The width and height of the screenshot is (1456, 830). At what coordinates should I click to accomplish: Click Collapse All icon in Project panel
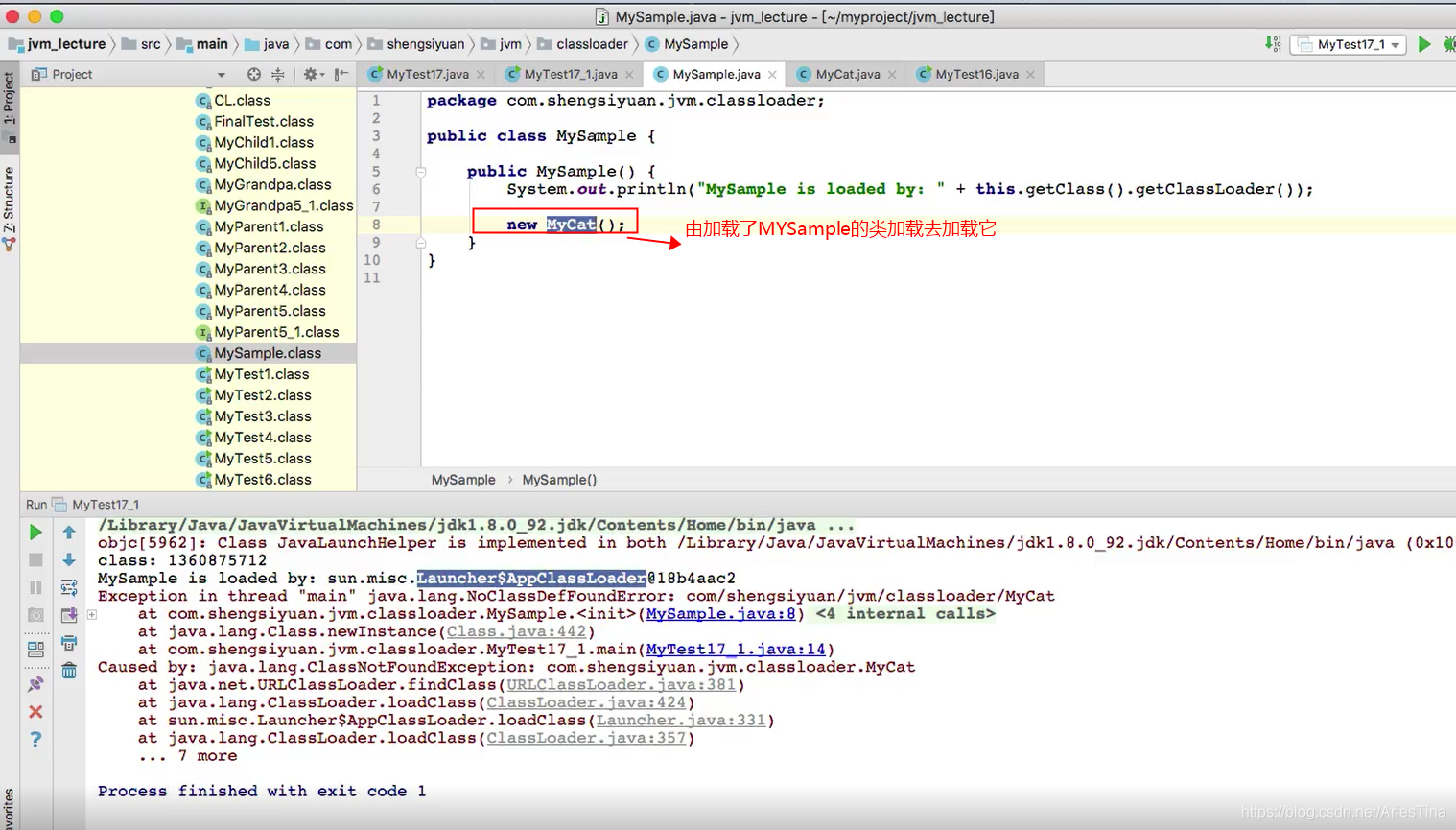click(x=278, y=74)
